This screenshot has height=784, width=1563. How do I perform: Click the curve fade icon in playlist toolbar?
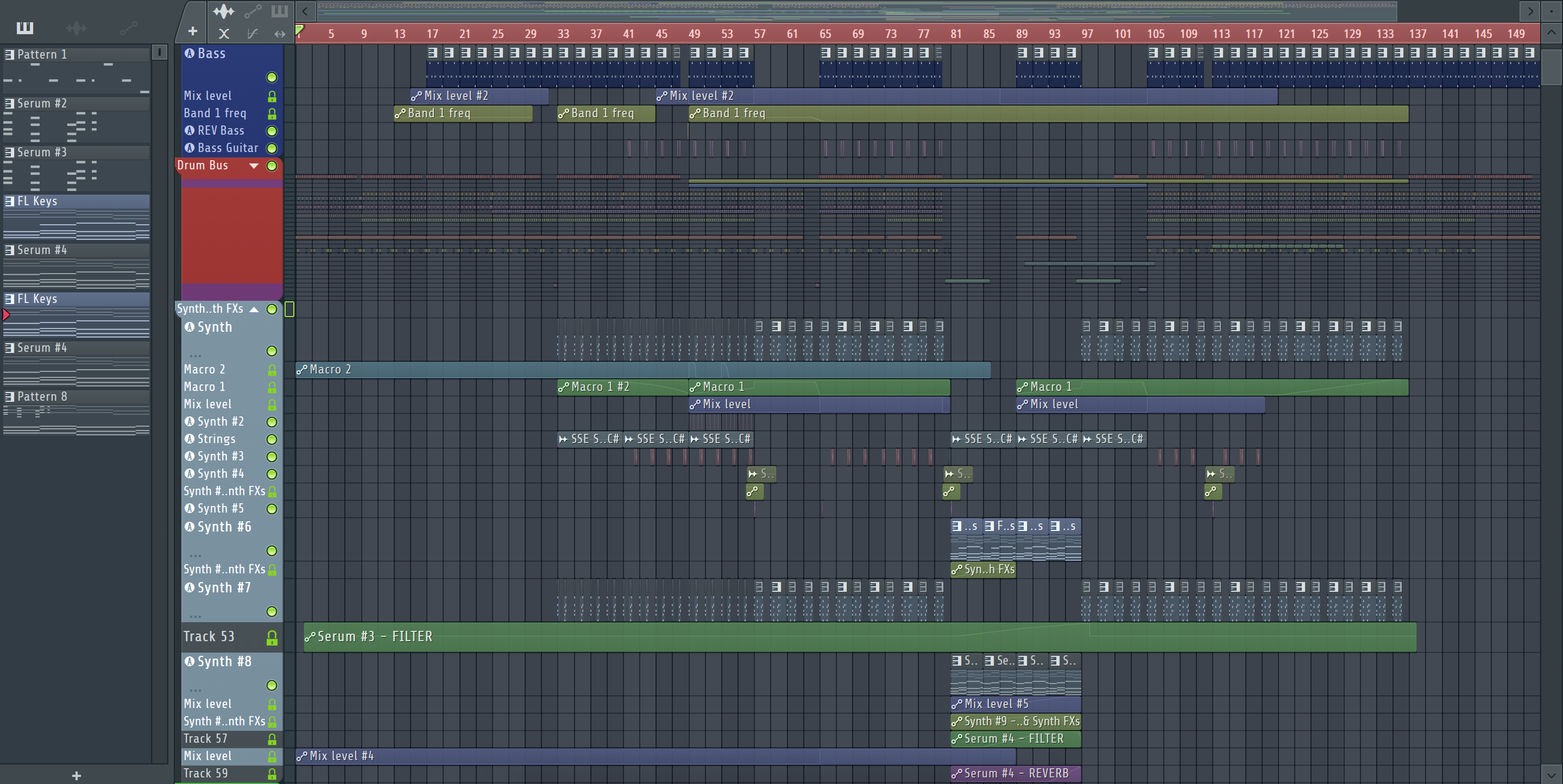pyautogui.click(x=253, y=34)
